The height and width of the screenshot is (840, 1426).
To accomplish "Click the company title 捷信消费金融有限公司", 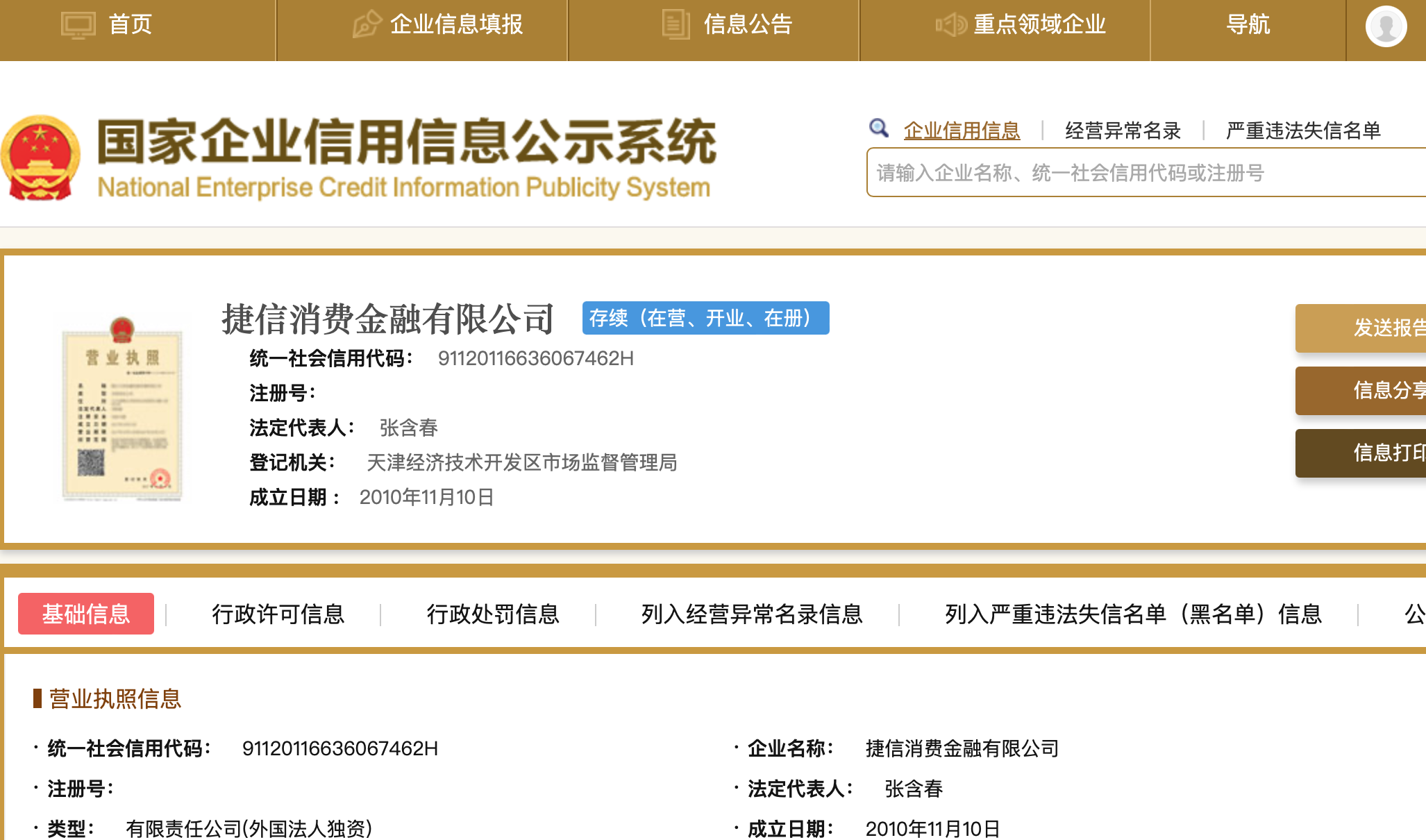I will pos(387,319).
